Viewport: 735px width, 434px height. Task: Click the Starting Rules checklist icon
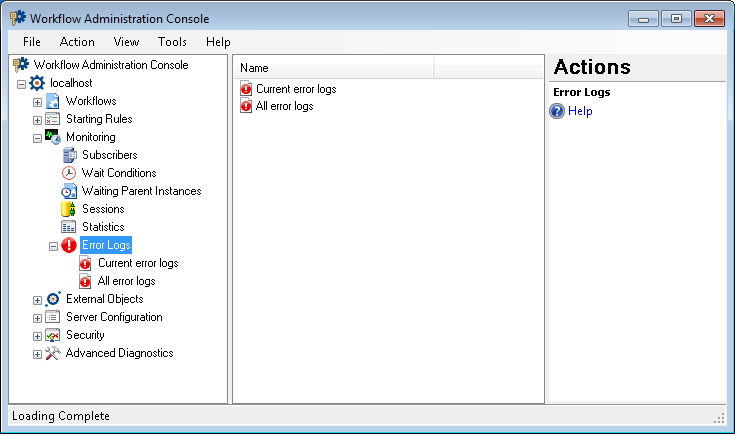point(52,119)
